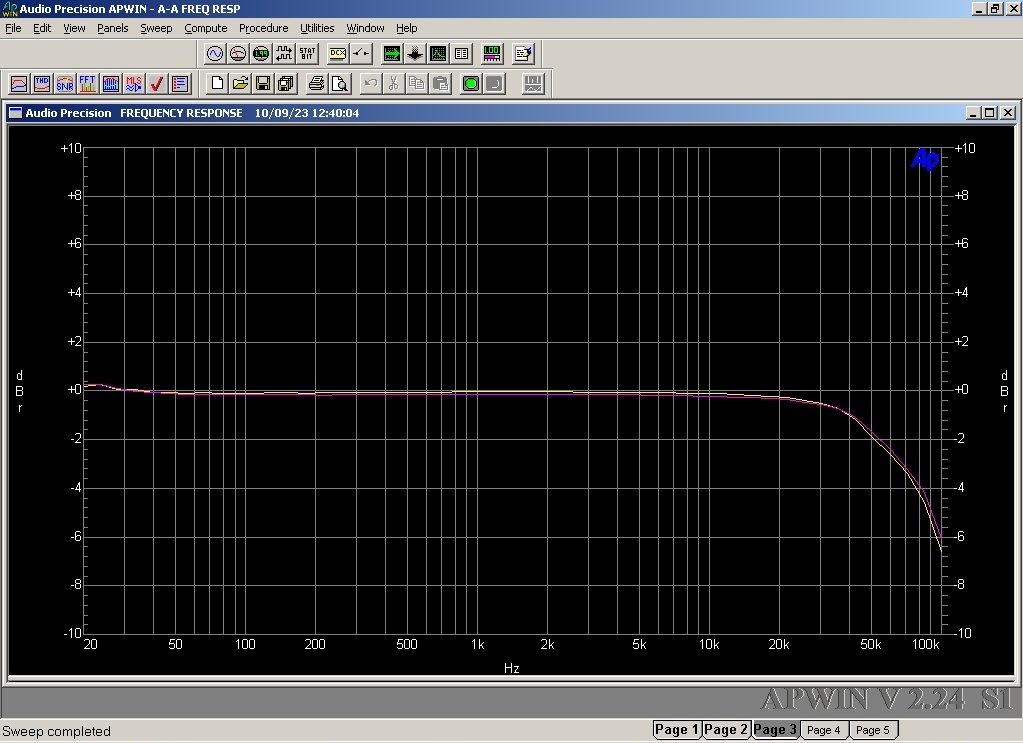Start the sweep with the green Go button
This screenshot has height=743, width=1023.
[470, 84]
